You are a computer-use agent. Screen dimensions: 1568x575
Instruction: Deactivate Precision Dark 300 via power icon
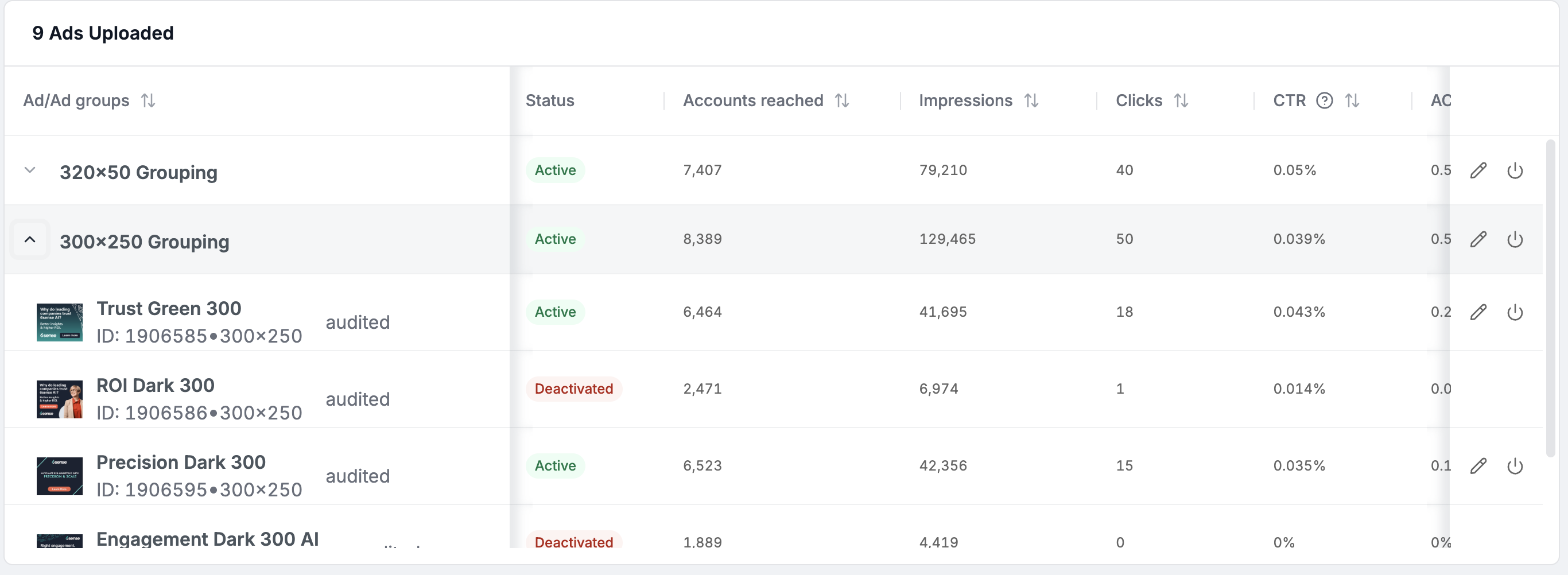tap(1515, 466)
